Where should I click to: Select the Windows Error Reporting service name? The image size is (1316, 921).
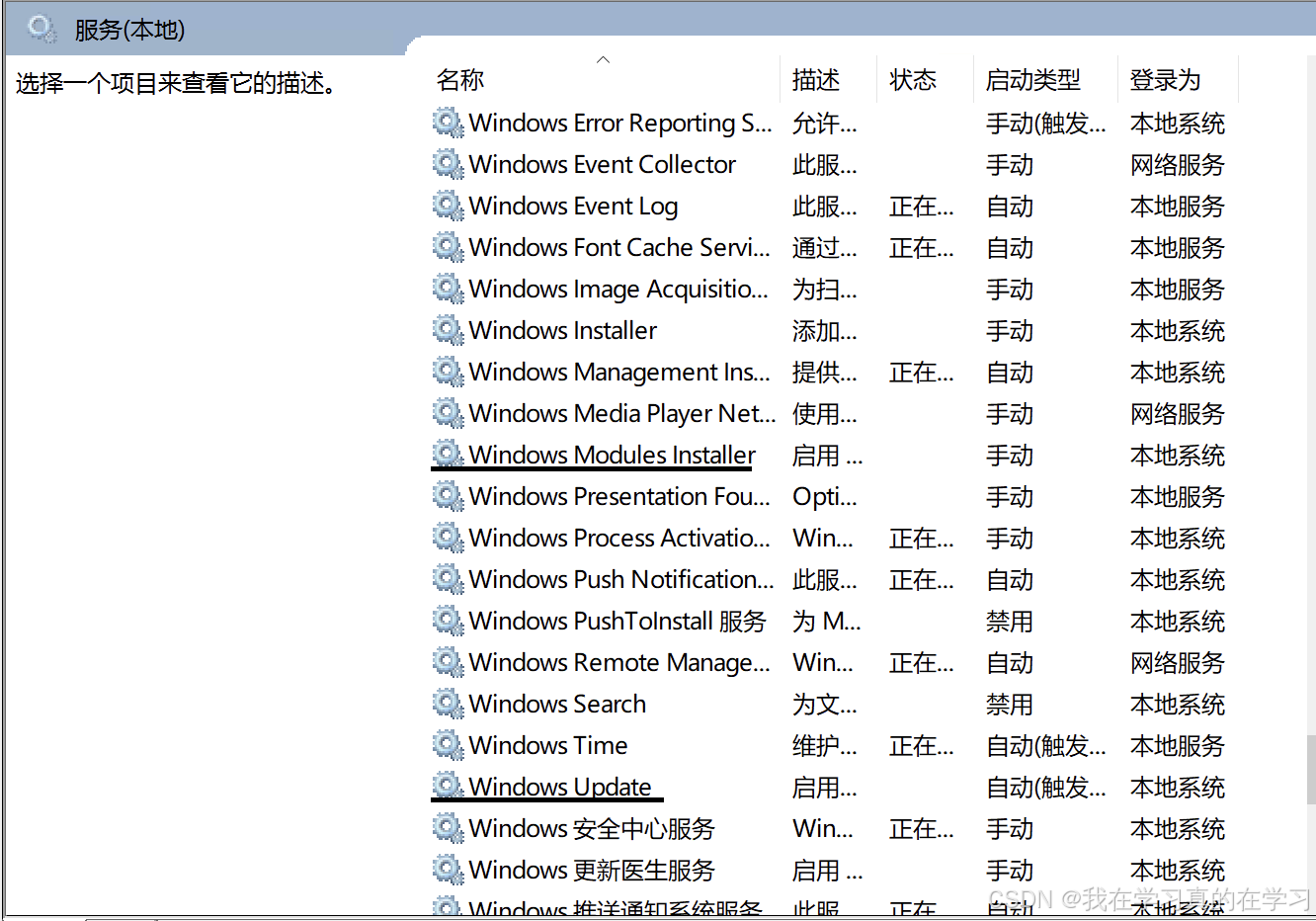[620, 123]
